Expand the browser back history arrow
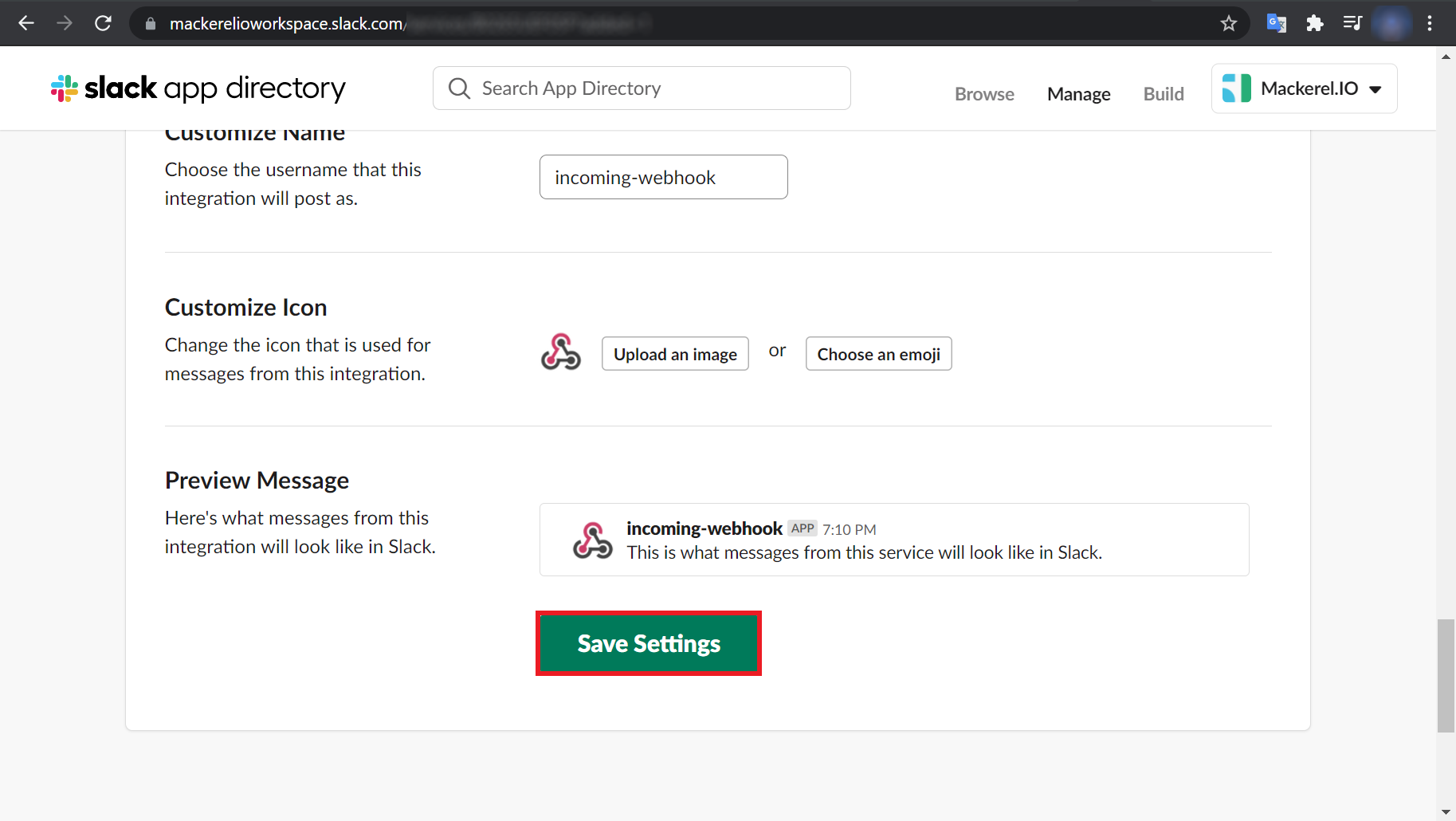 [26, 23]
